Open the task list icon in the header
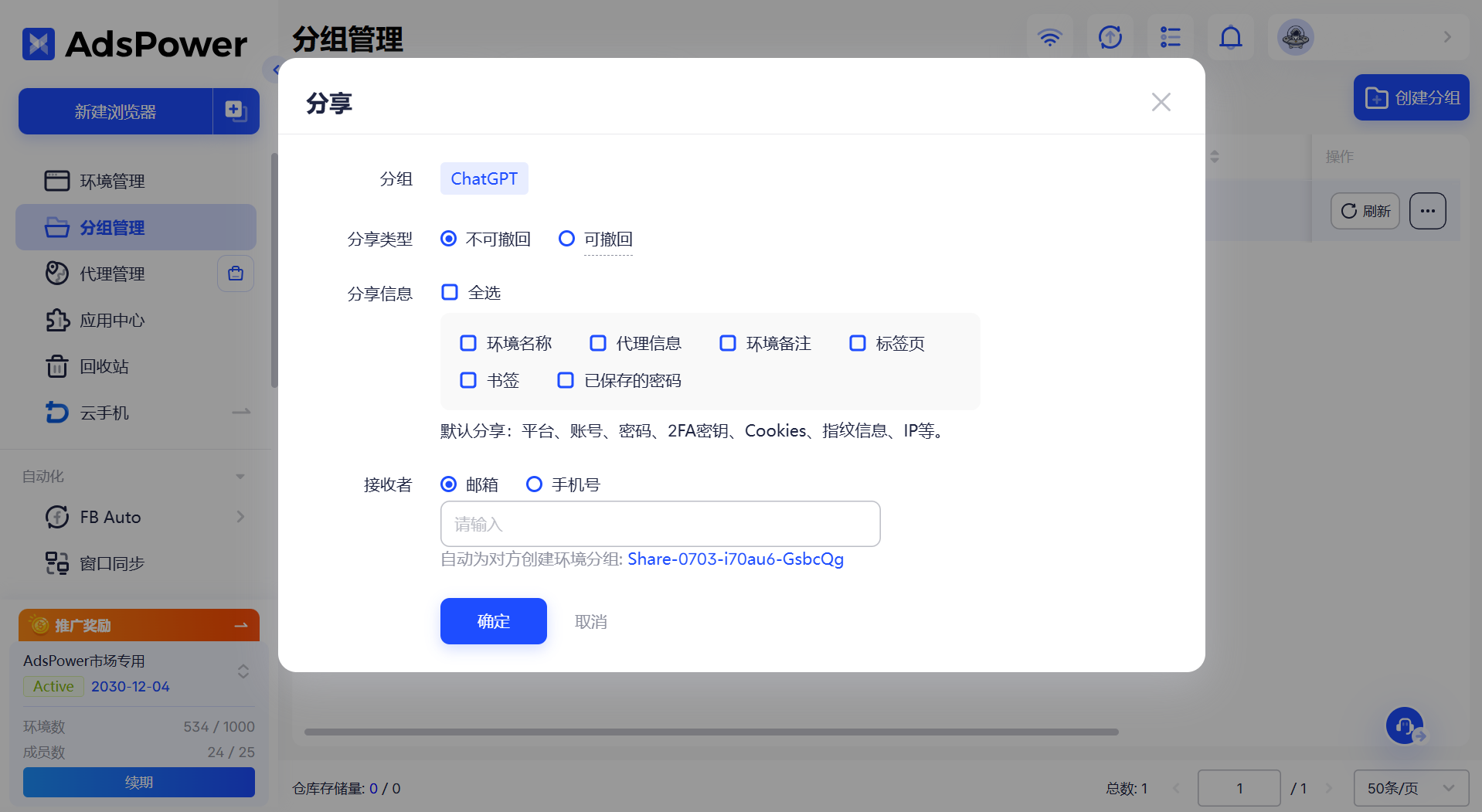 click(1171, 37)
